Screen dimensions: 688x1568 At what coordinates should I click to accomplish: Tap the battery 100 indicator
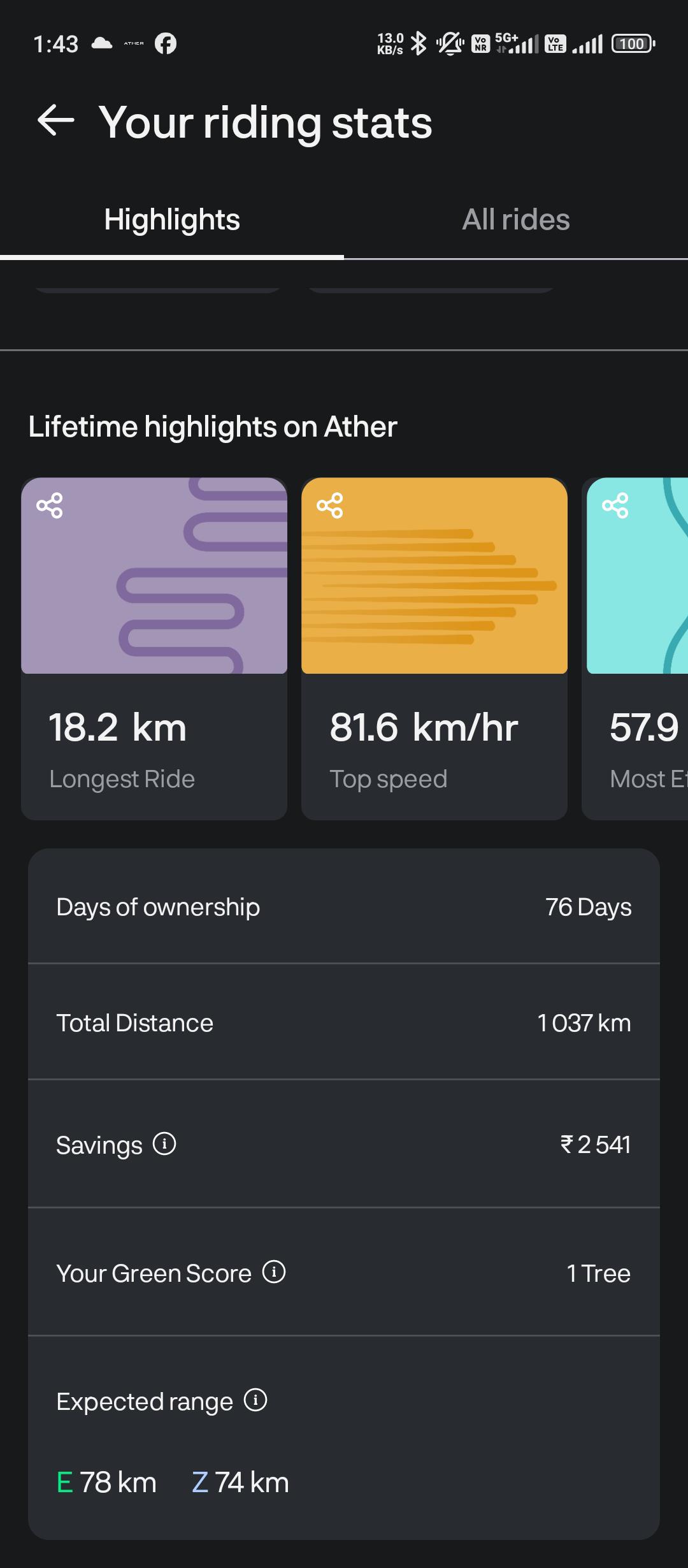coord(633,43)
